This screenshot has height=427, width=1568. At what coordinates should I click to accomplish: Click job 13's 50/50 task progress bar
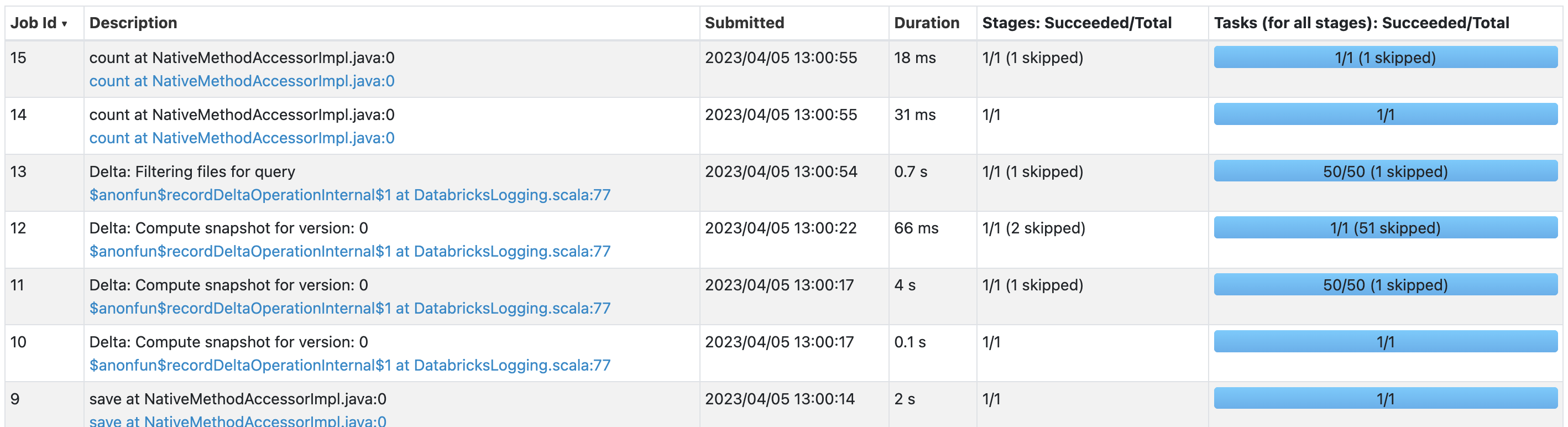pos(1385,171)
